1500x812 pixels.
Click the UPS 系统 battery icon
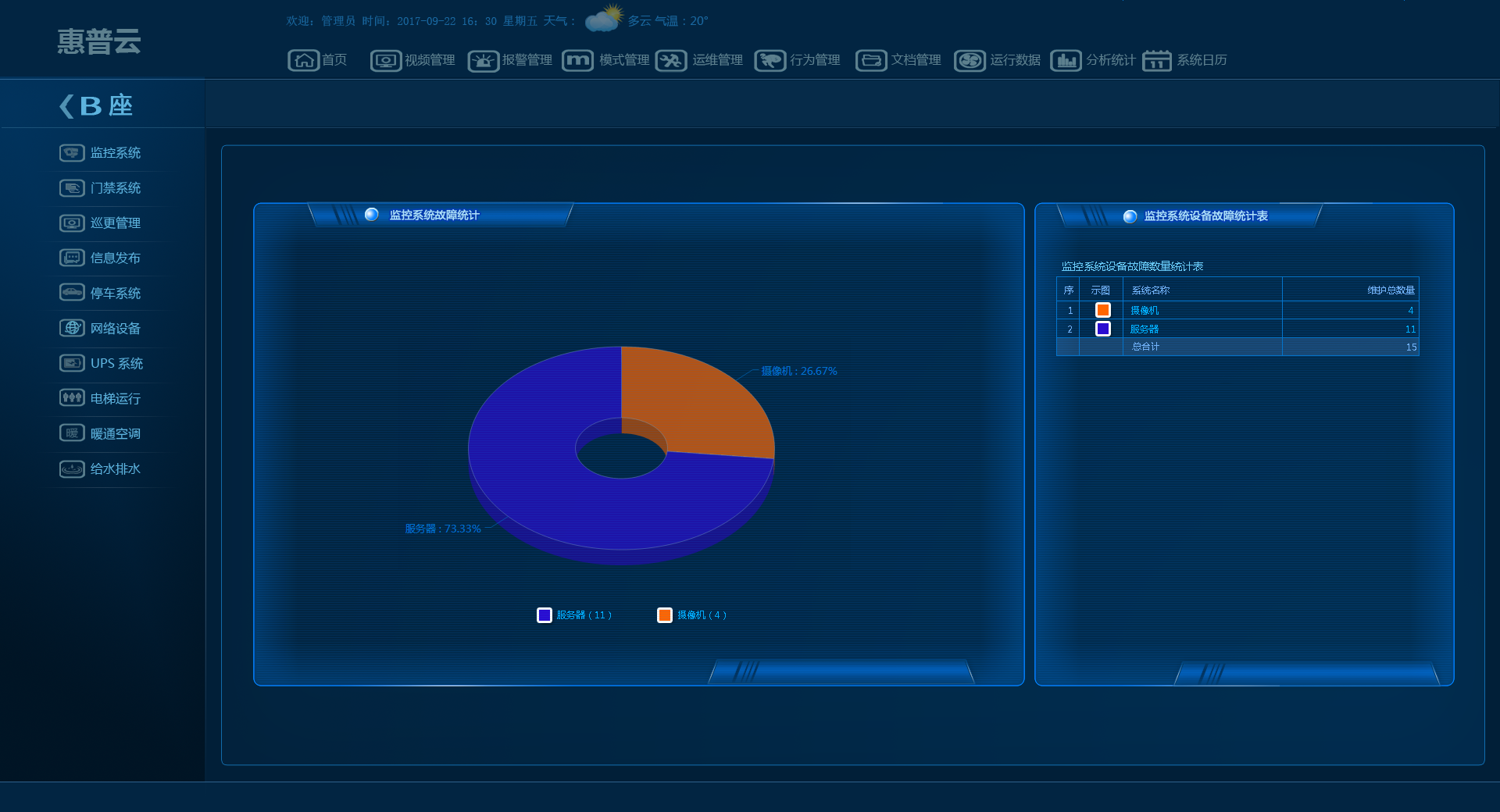pos(72,363)
